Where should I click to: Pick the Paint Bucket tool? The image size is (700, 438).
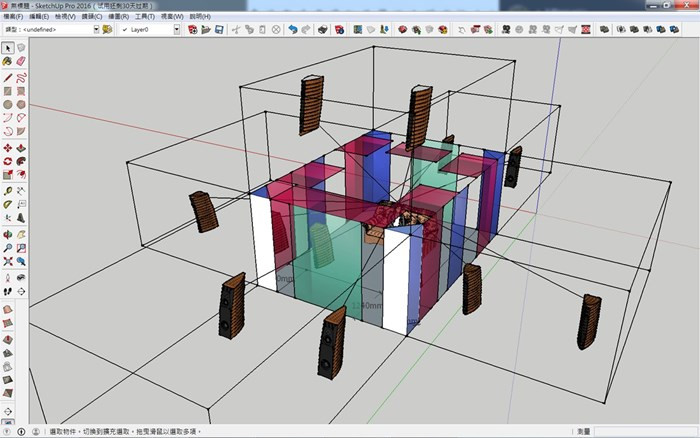click(7, 62)
